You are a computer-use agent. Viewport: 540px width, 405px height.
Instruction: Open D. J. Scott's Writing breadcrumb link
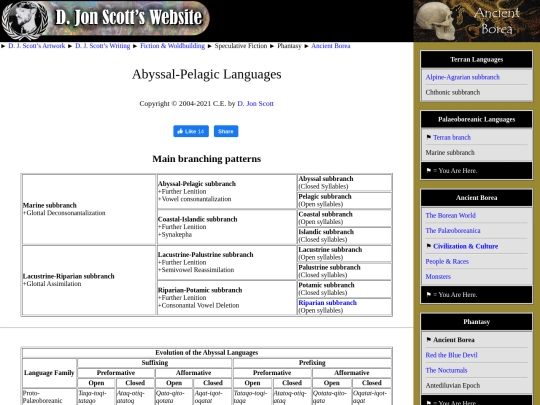103,46
